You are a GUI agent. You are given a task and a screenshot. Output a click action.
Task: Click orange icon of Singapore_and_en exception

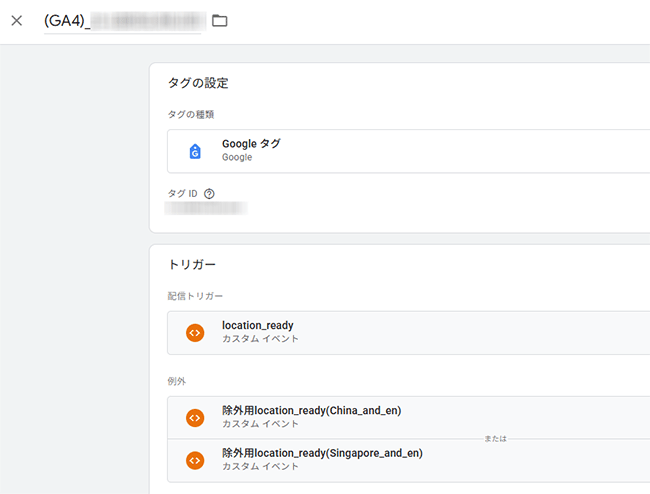195,460
